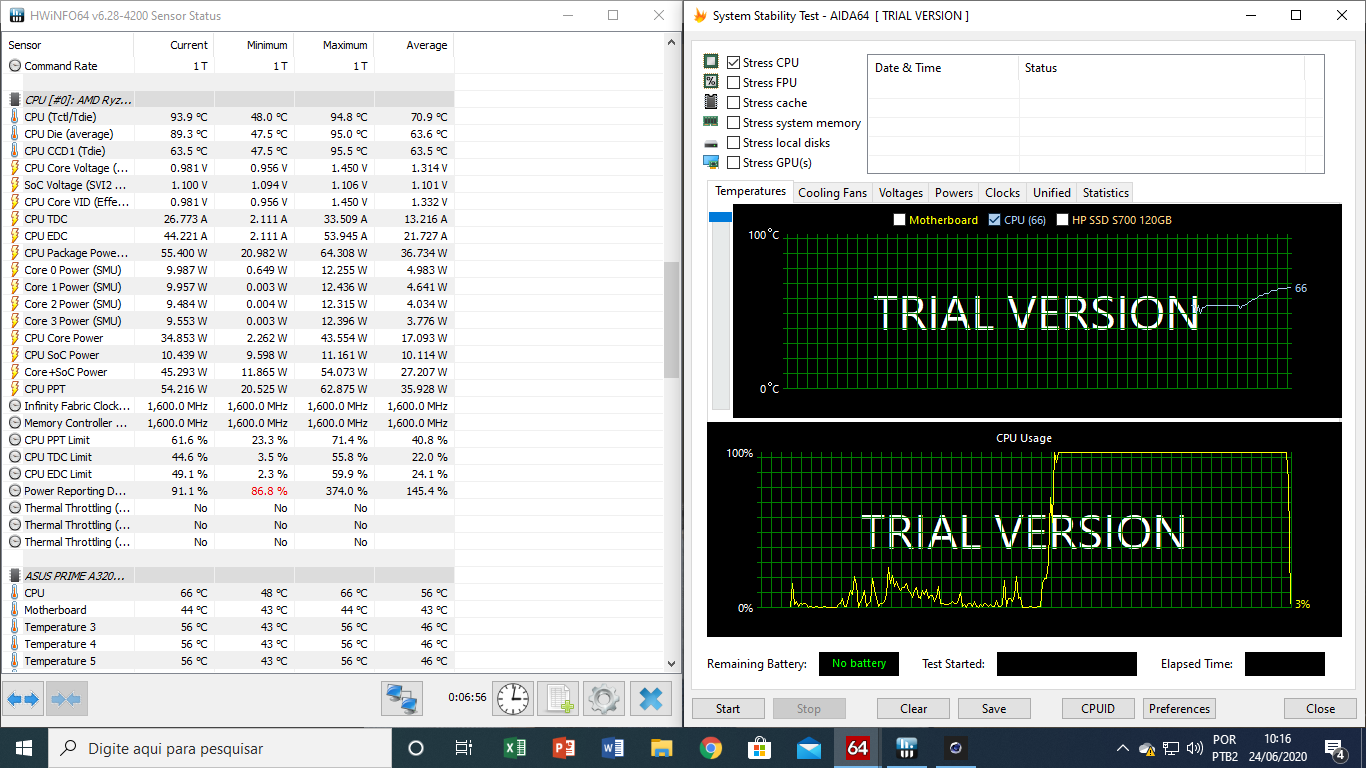Viewport: 1366px width, 768px height.
Task: Click chip icon beside Stress cache
Action: coord(711,102)
